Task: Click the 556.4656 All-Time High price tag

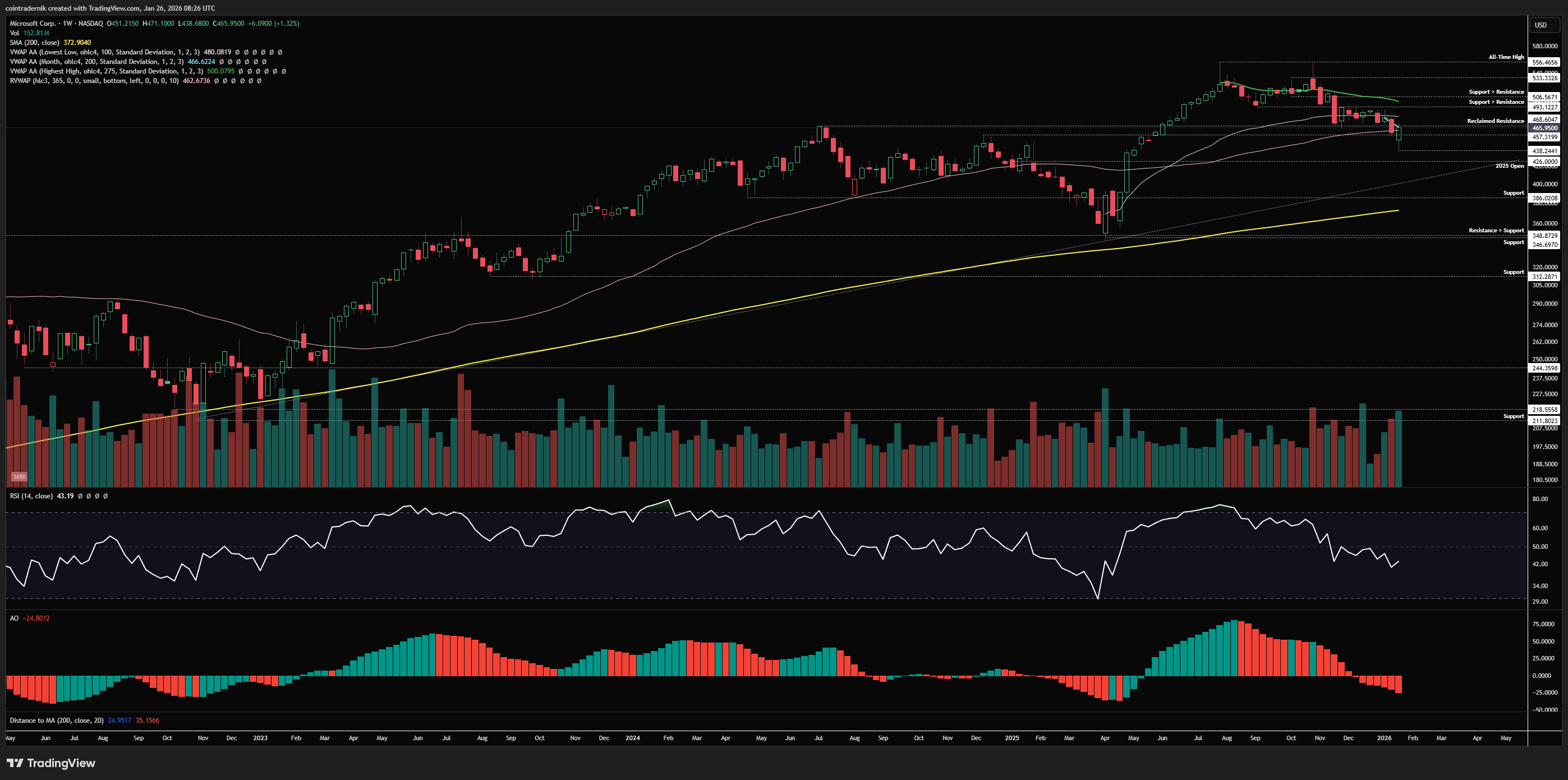Action: 1544,62
